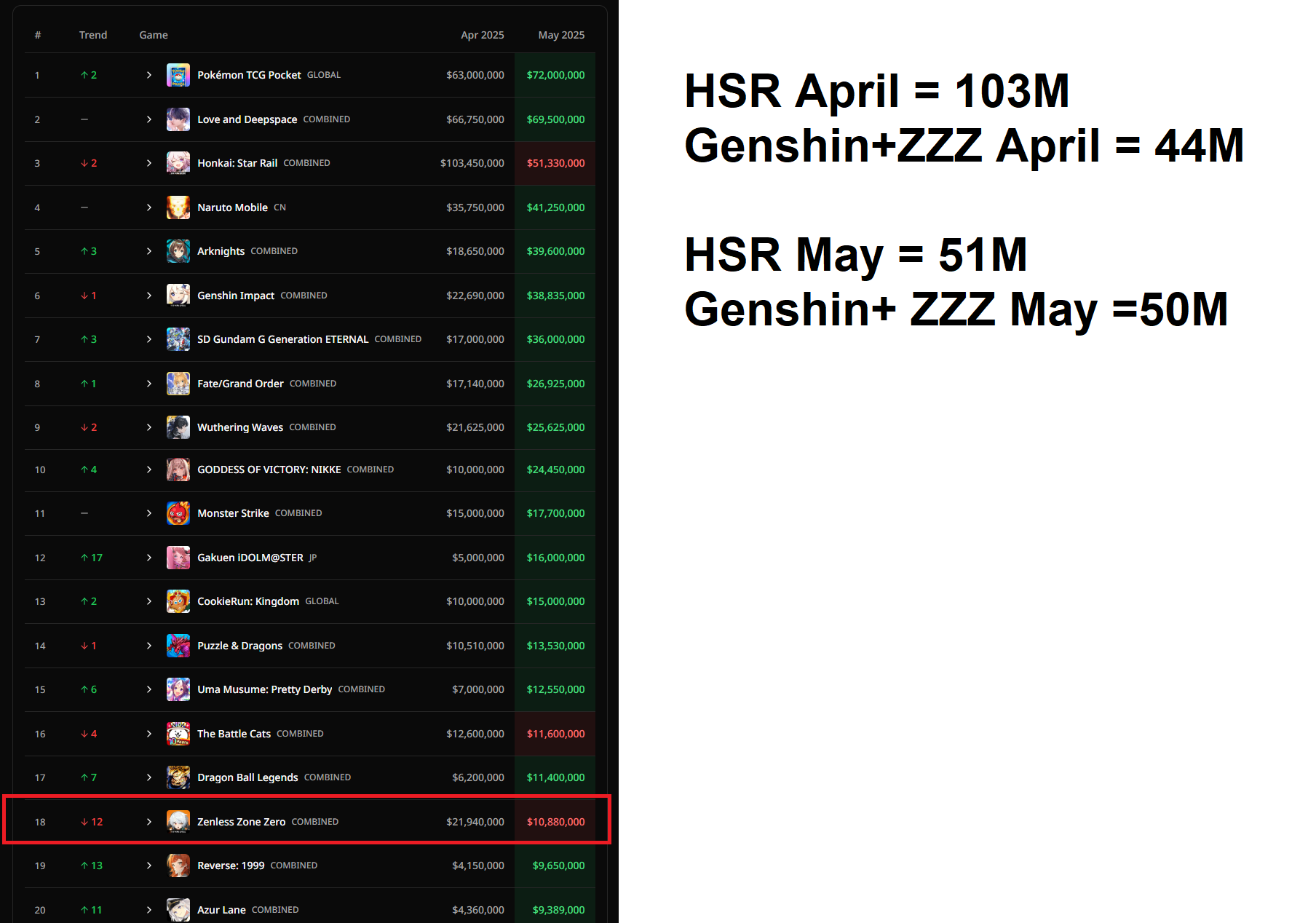This screenshot has height=923, width=1316.
Task: Sort by the Trend column header
Action: (x=93, y=35)
